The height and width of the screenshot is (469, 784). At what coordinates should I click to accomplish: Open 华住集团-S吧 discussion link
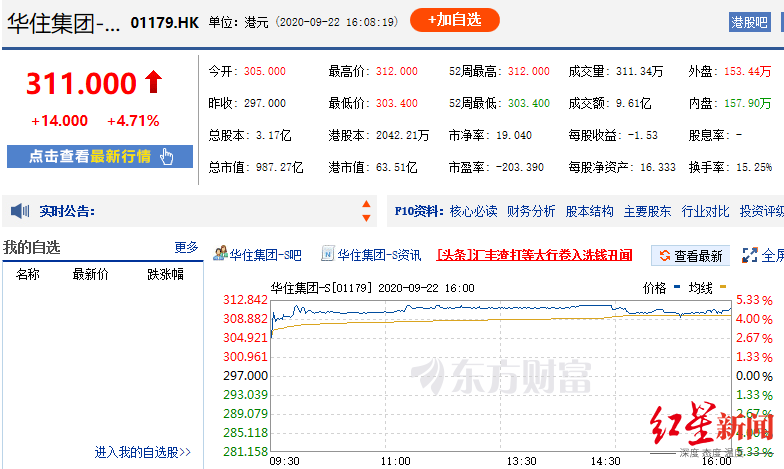tap(266, 255)
